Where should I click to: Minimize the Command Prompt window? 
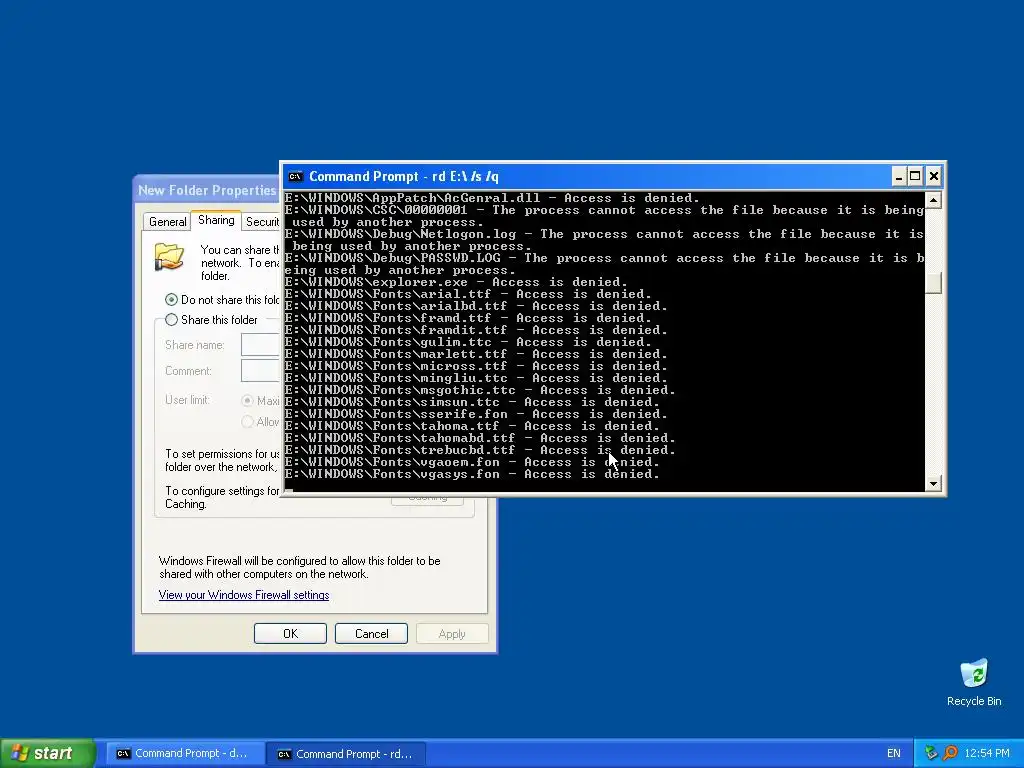click(898, 176)
